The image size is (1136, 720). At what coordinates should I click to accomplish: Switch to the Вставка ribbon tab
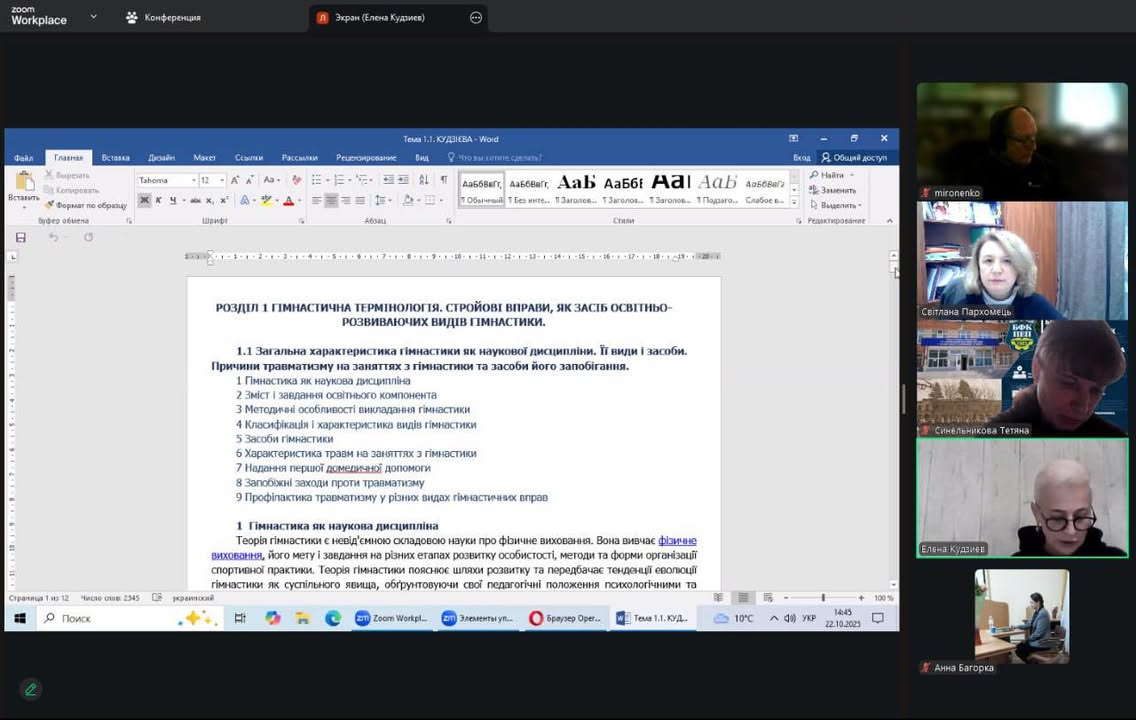(x=115, y=157)
